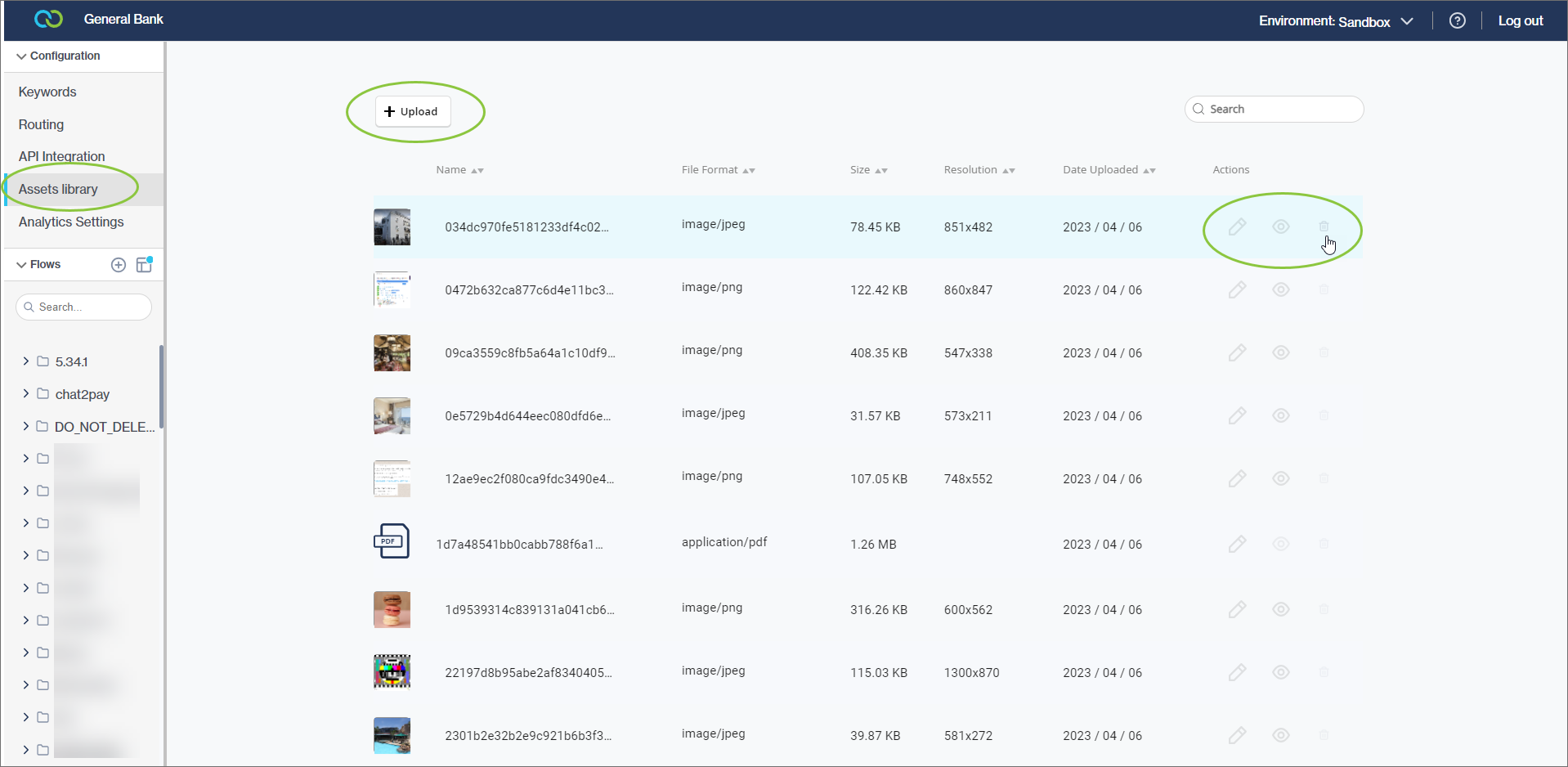Preview the 1d9539314 png asset
The height and width of the screenshot is (767, 1568).
(1280, 609)
